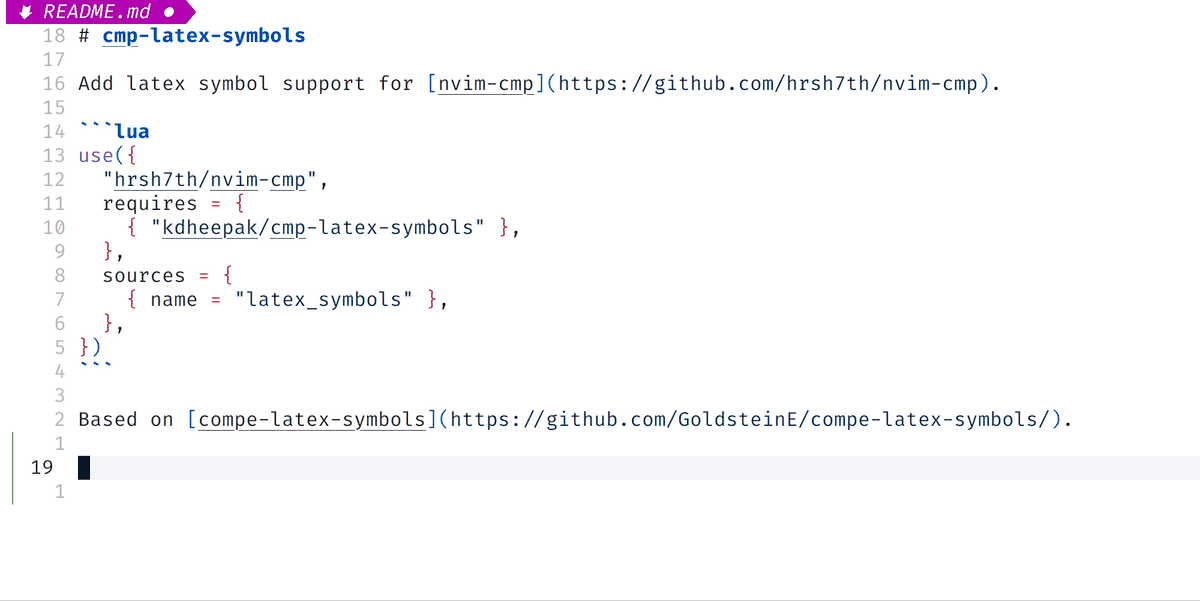Image resolution: width=1200 pixels, height=601 pixels.
Task: Click the sources table keyword
Action: click(143, 275)
